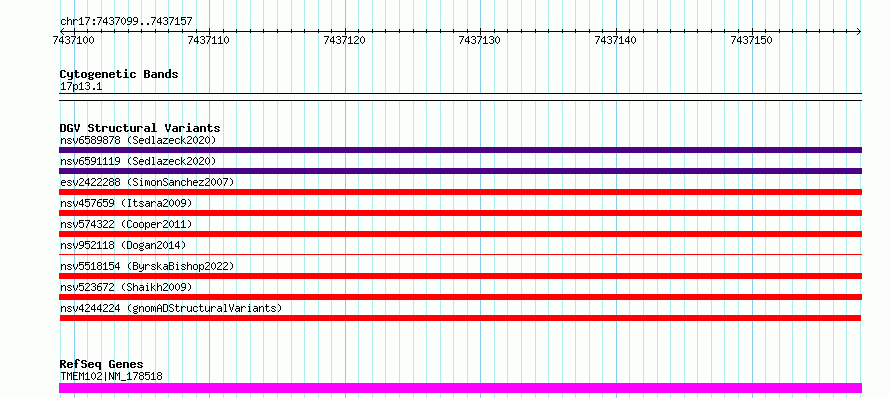Click ruler tick label 7437130
Screen dimensions: 890x398
point(480,40)
